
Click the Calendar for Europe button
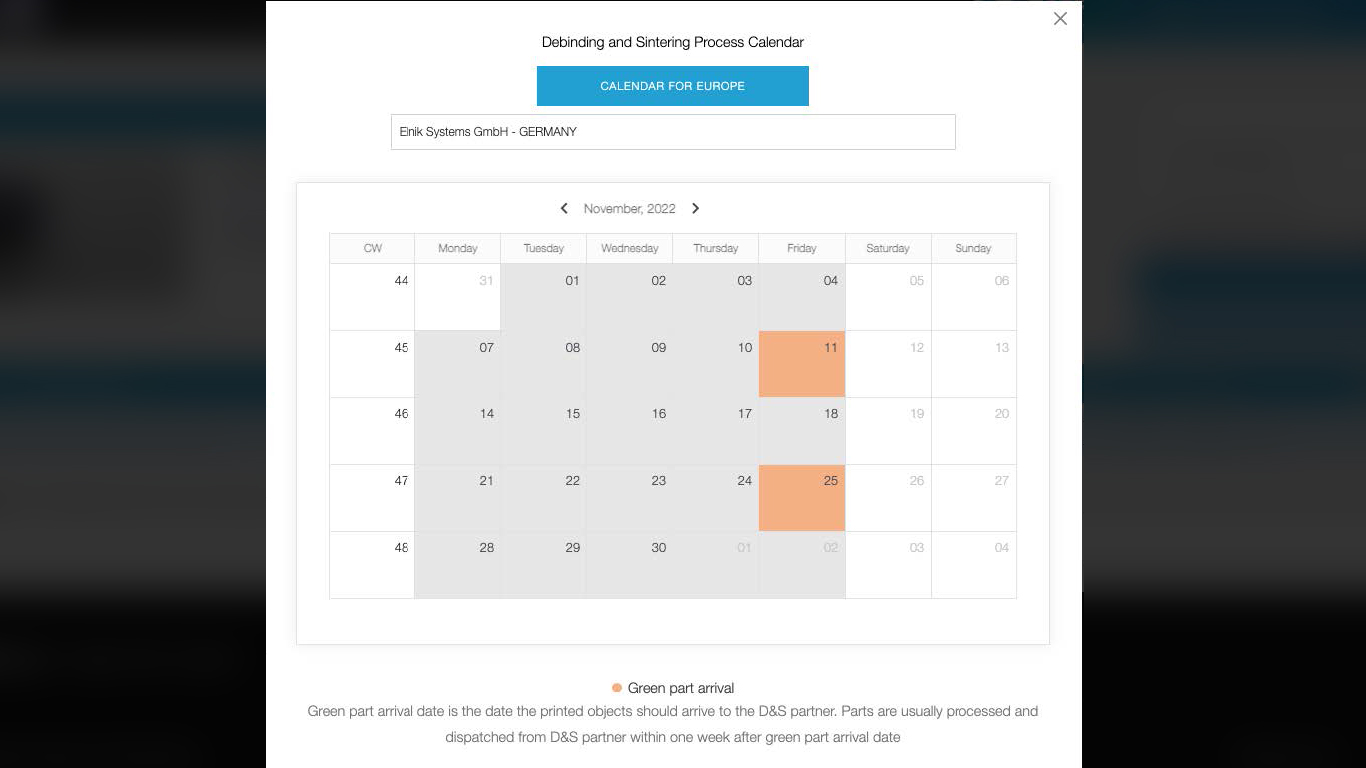[x=672, y=86]
